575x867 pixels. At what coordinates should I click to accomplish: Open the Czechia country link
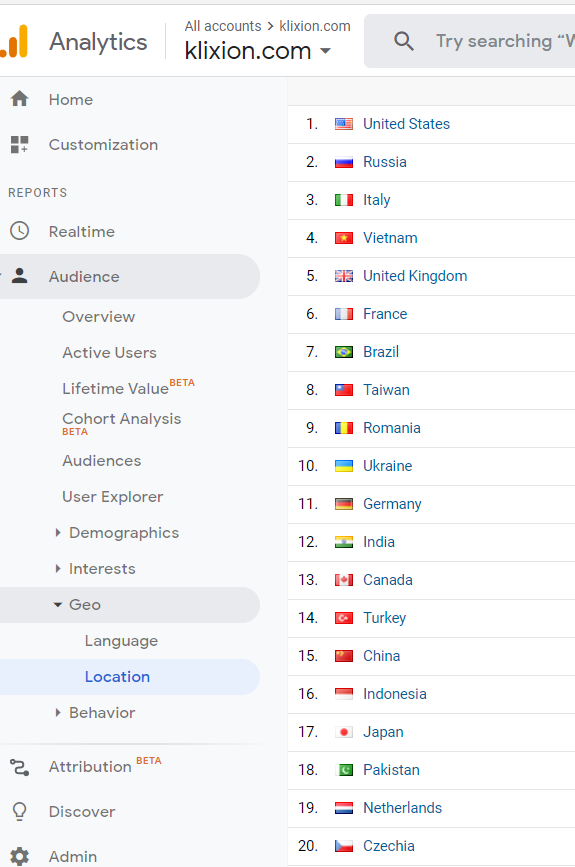(x=389, y=846)
